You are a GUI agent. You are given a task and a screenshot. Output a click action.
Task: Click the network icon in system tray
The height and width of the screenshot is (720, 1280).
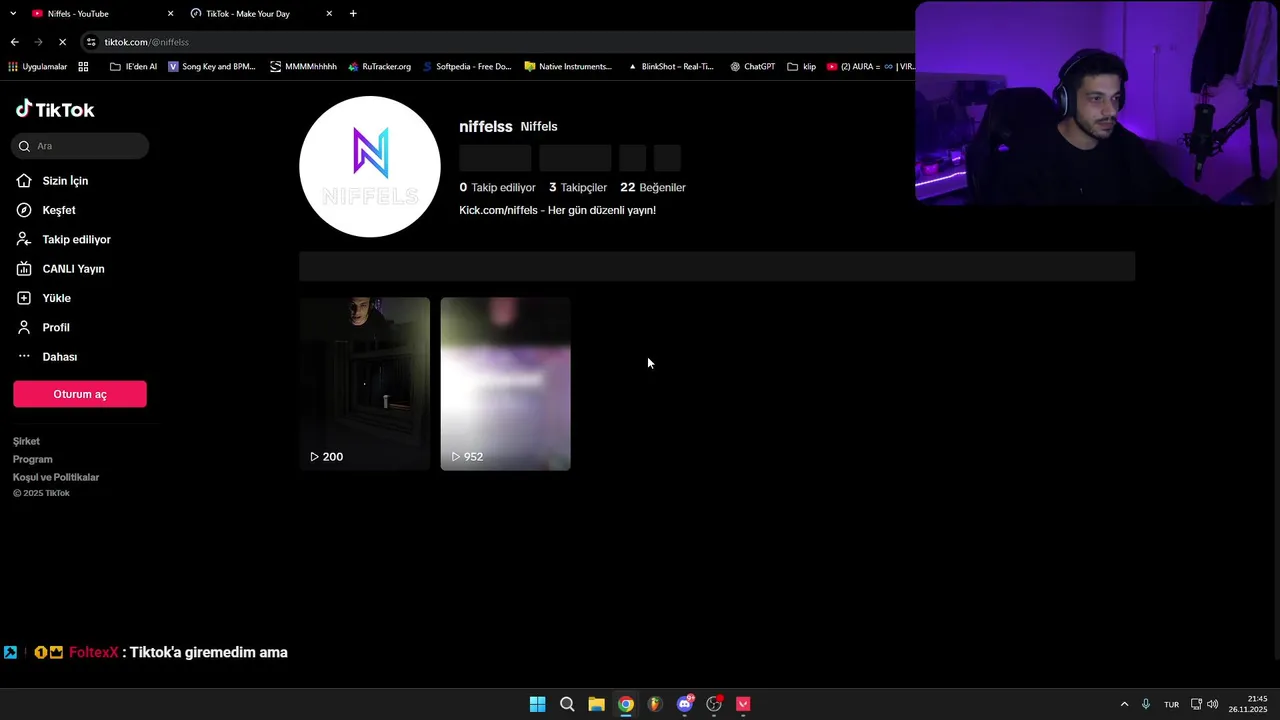1196,704
